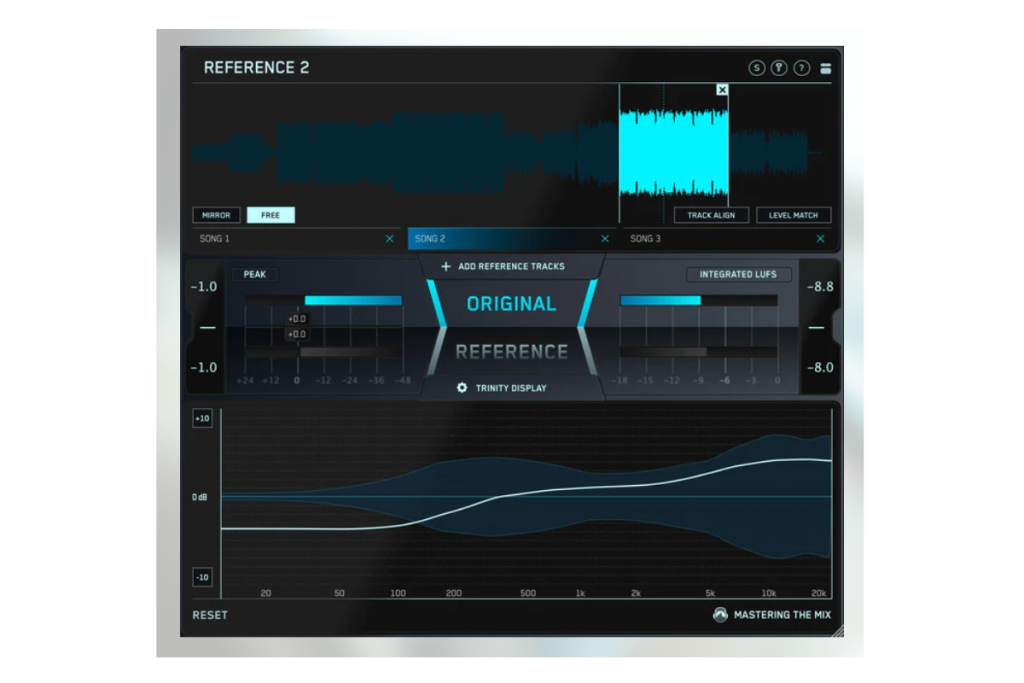Open the question mark help icon
Screen dimensions: 1024x683
801,68
